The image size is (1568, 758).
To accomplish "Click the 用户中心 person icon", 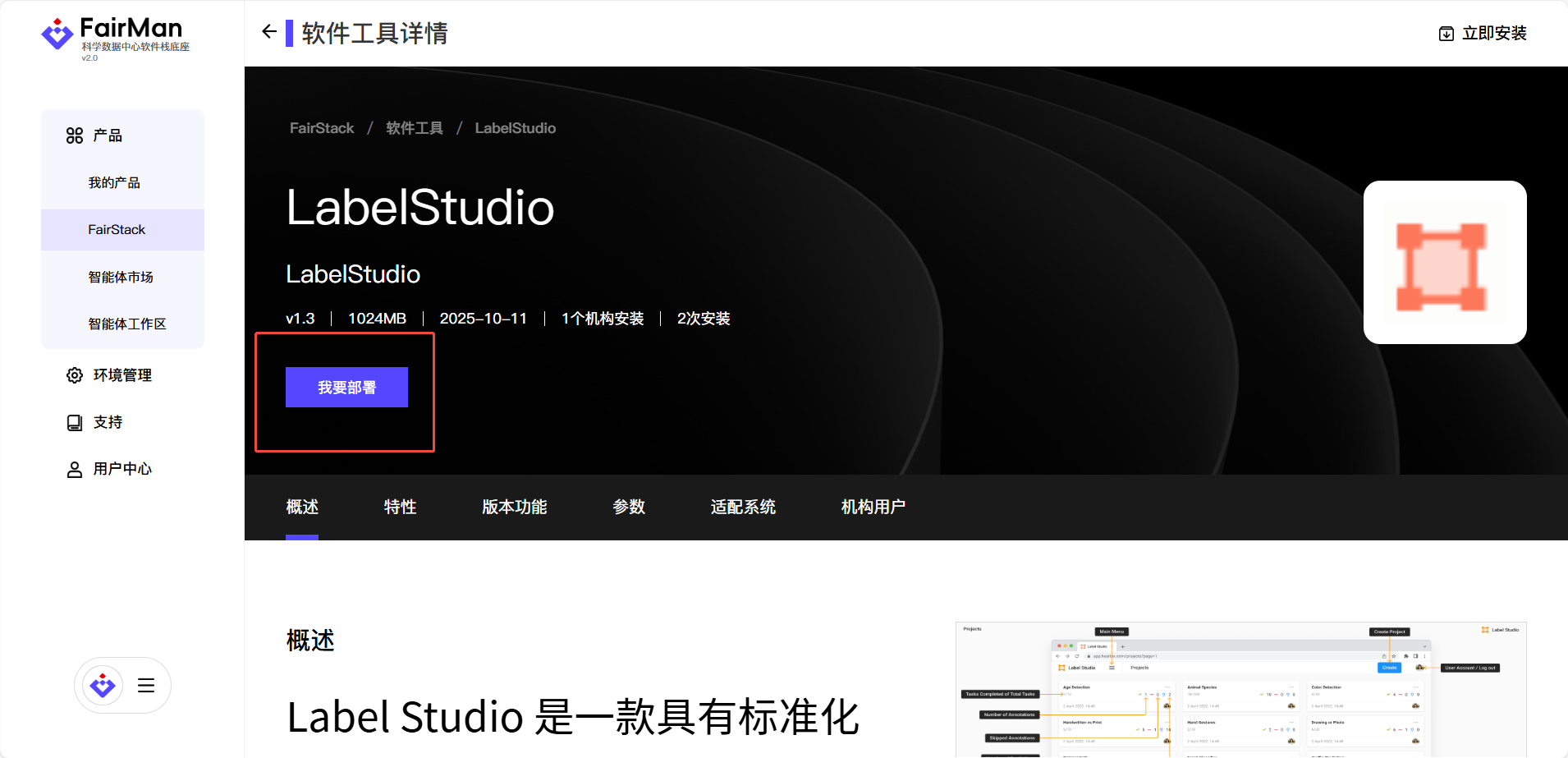I will (x=75, y=469).
